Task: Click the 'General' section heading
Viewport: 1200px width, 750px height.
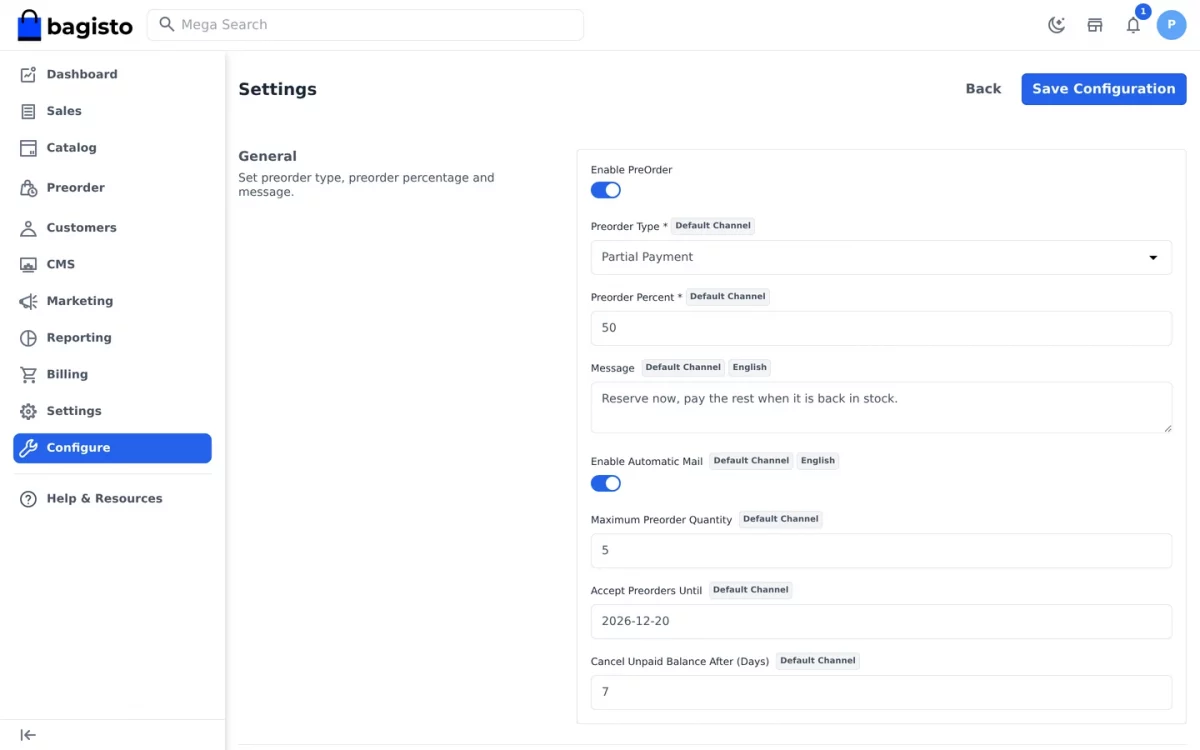Action: (268, 156)
